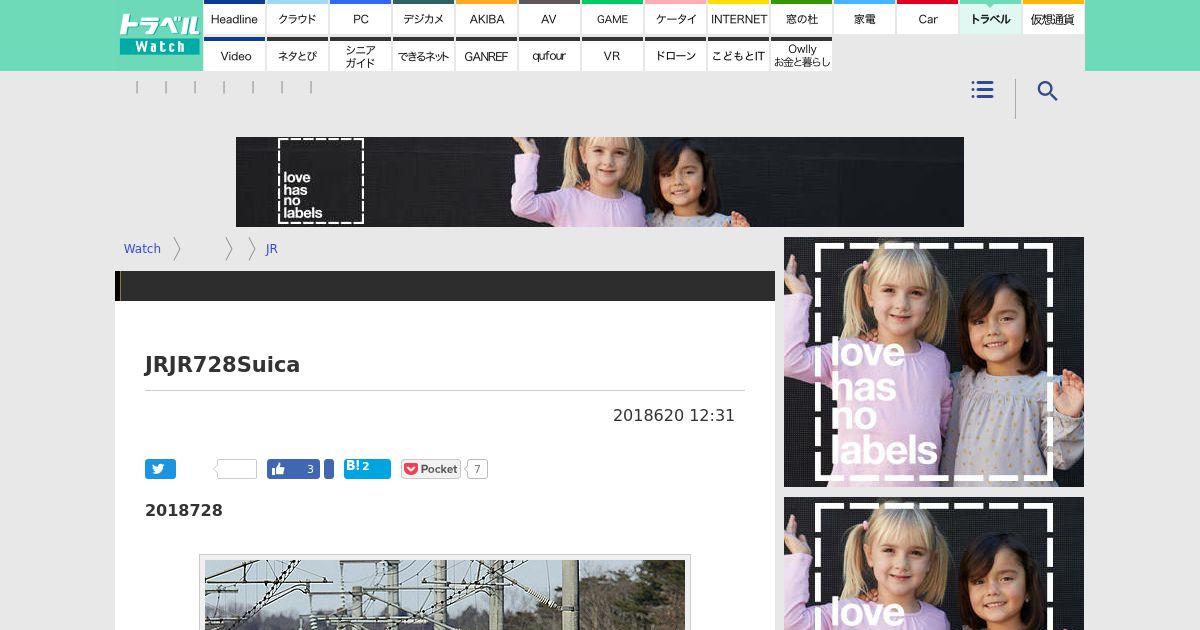Open the search magnifier icon

(x=1047, y=91)
